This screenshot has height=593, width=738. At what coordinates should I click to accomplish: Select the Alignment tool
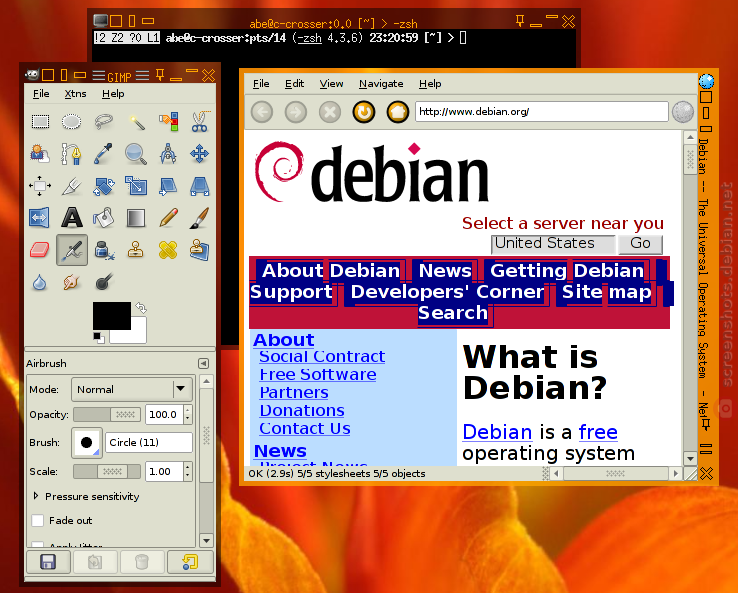click(40, 186)
